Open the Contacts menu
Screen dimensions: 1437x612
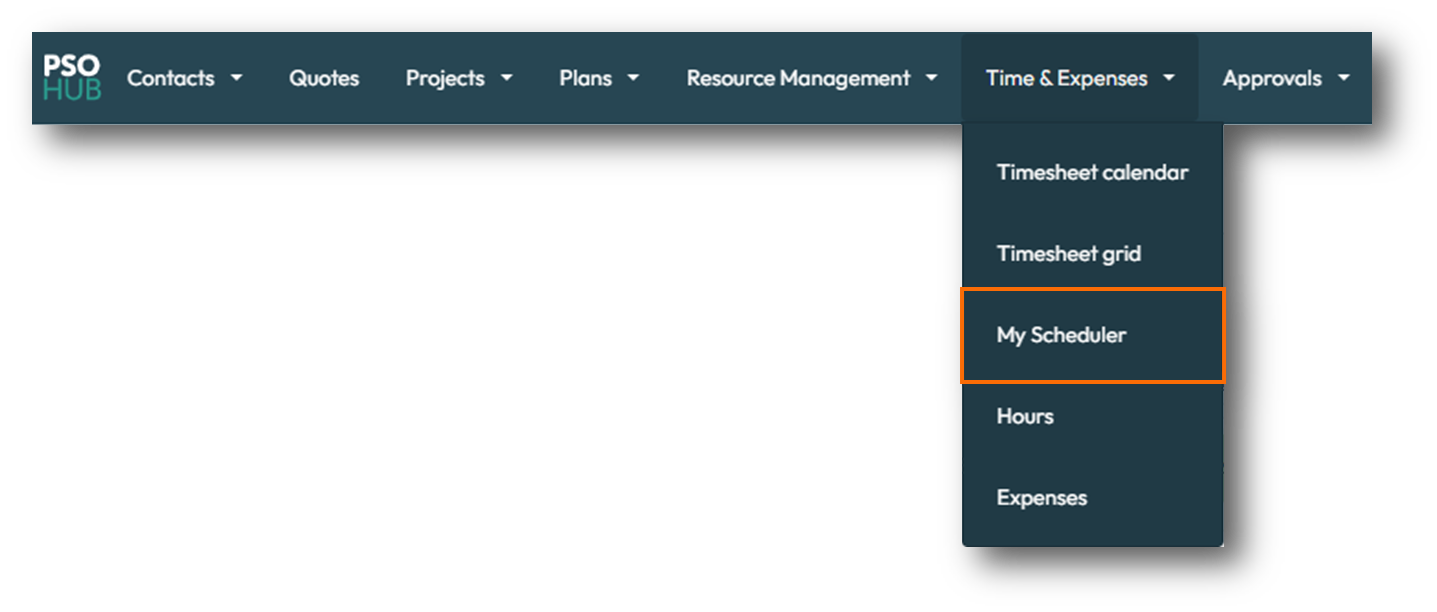pyautogui.click(x=170, y=78)
